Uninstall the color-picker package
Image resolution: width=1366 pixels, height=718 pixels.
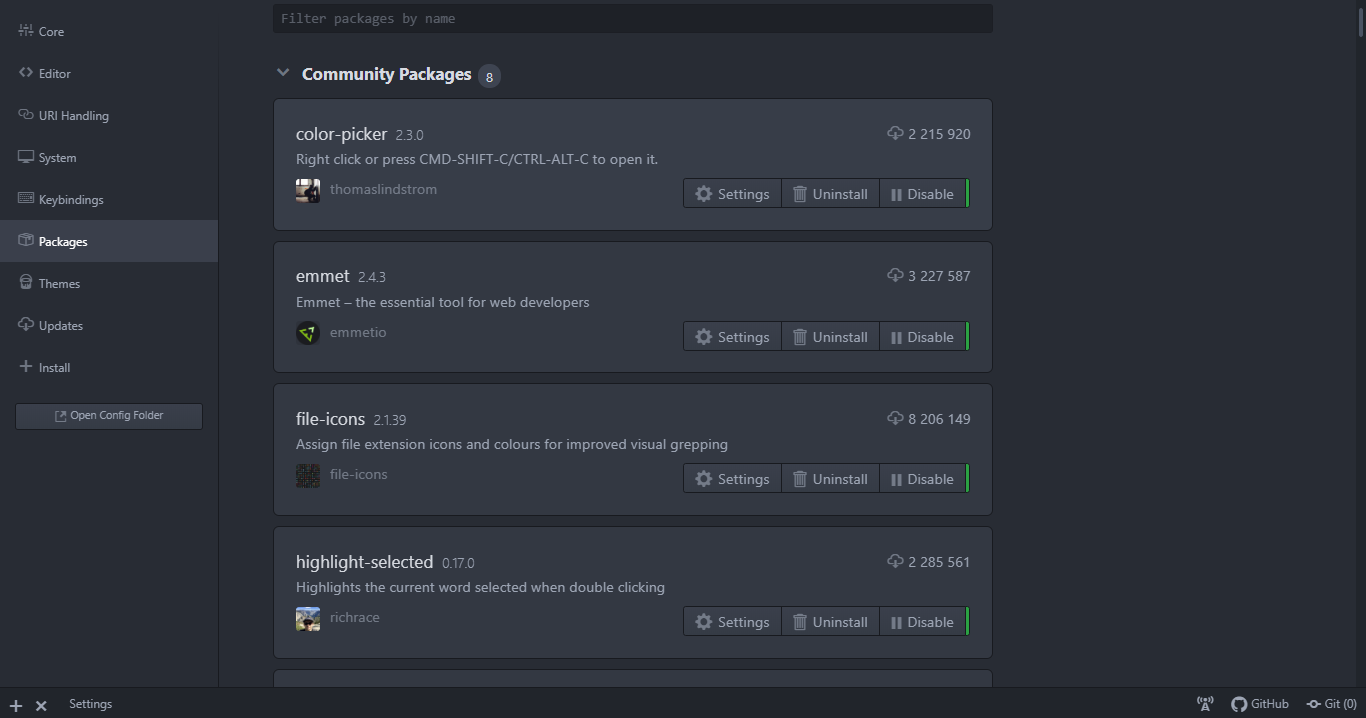point(830,194)
